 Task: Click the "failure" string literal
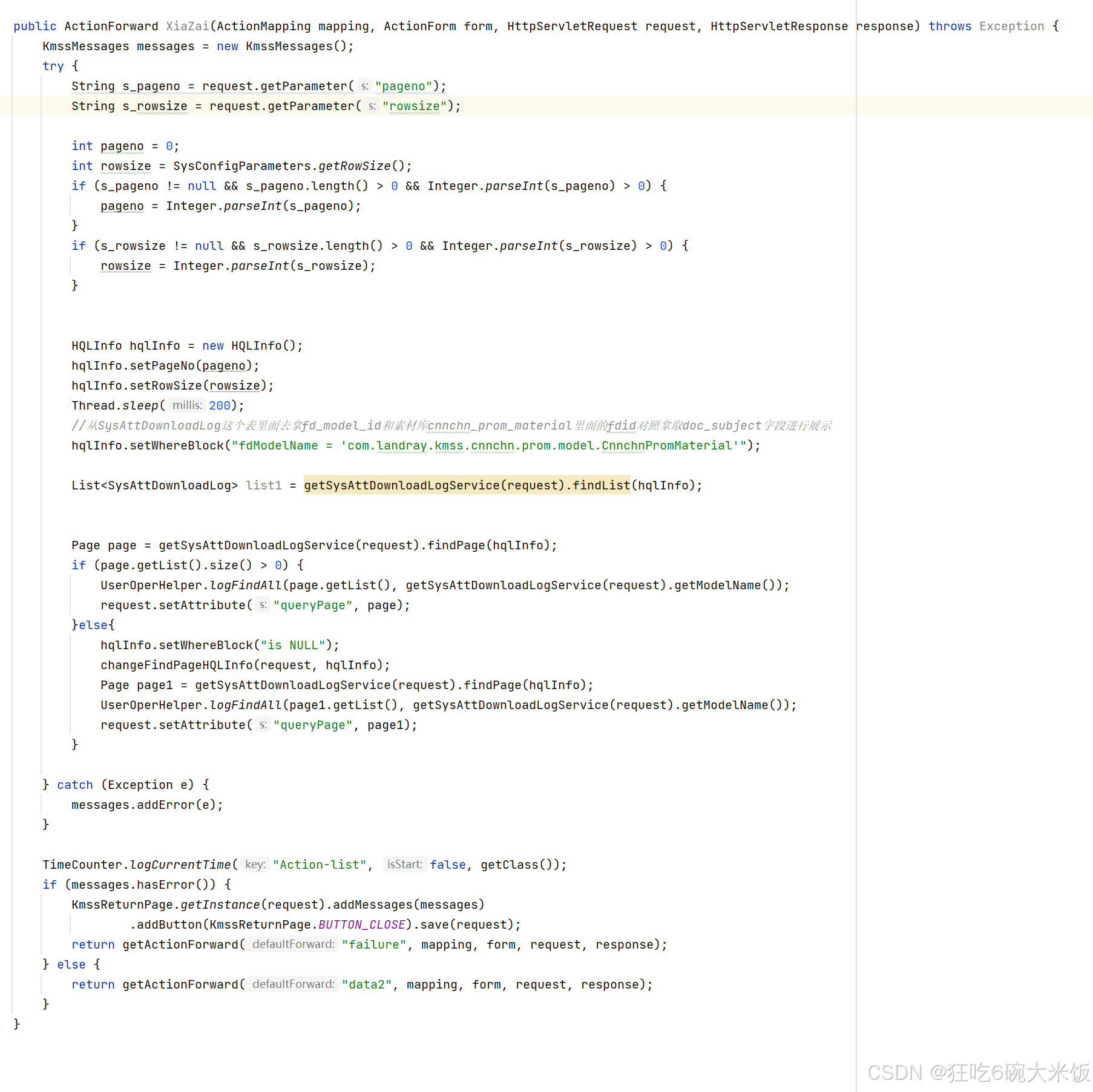pos(374,944)
